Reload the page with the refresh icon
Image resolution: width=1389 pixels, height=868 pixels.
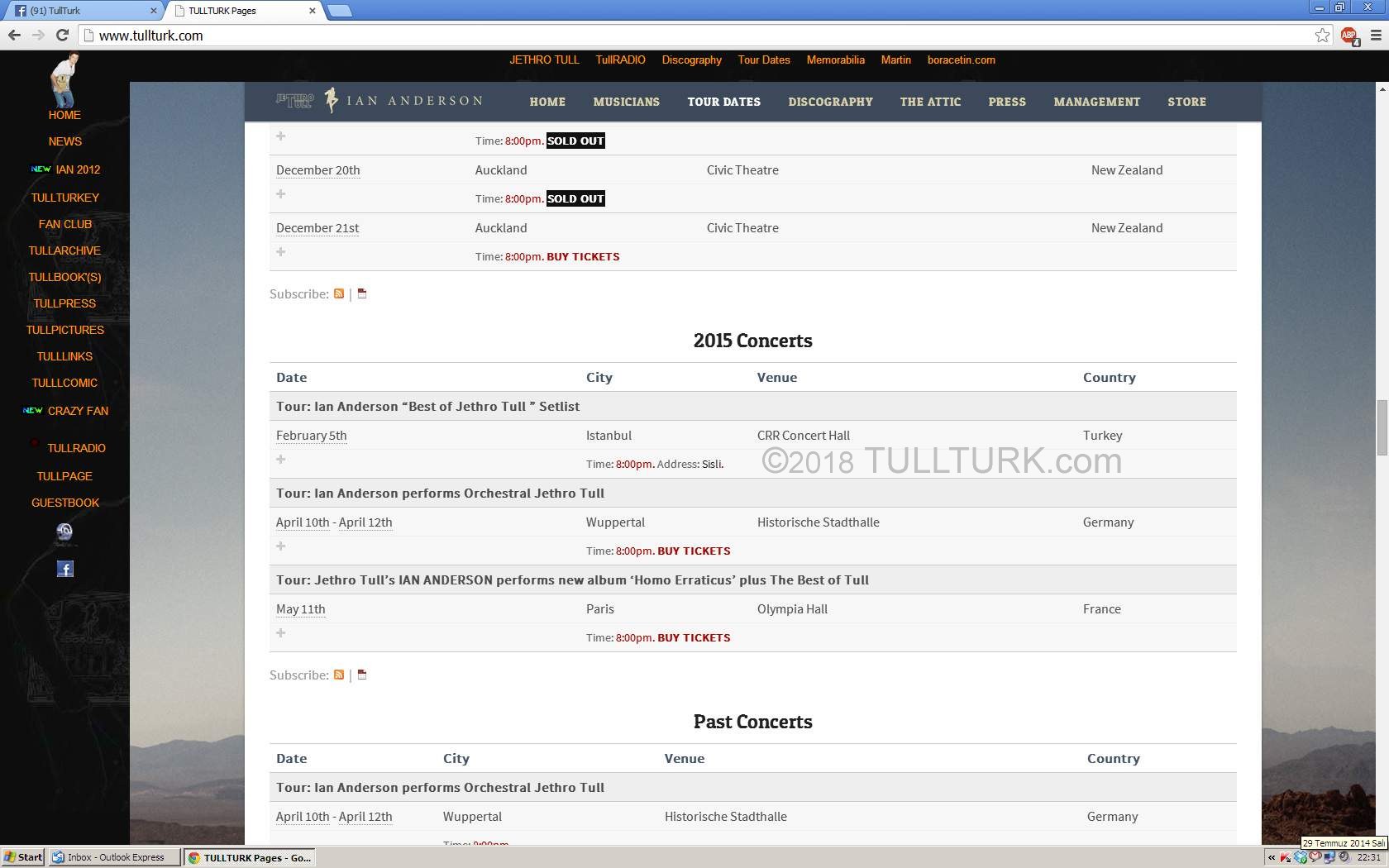click(x=62, y=35)
